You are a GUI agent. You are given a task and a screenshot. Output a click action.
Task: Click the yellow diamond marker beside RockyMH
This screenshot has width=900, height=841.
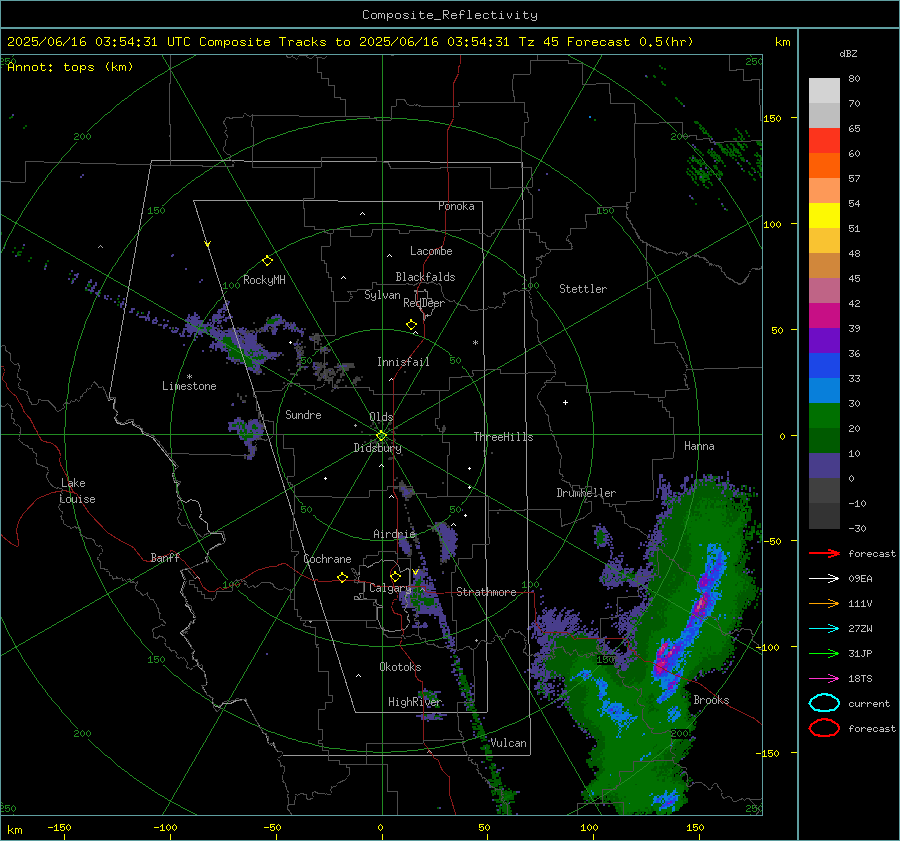[x=267, y=261]
